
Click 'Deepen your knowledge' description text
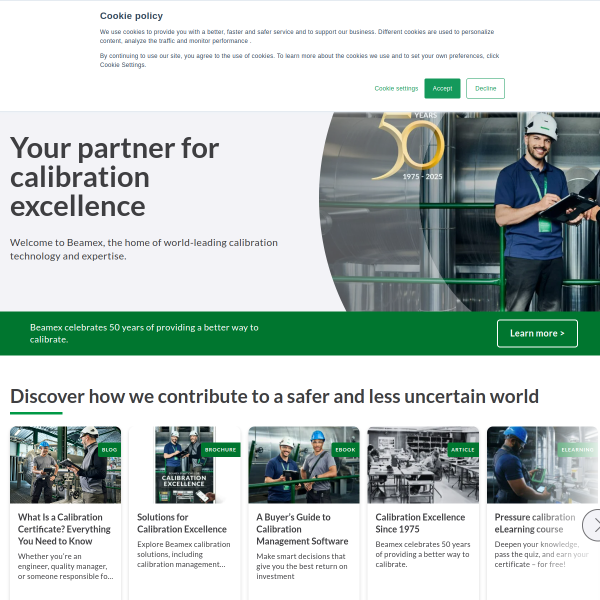[x=541, y=554]
